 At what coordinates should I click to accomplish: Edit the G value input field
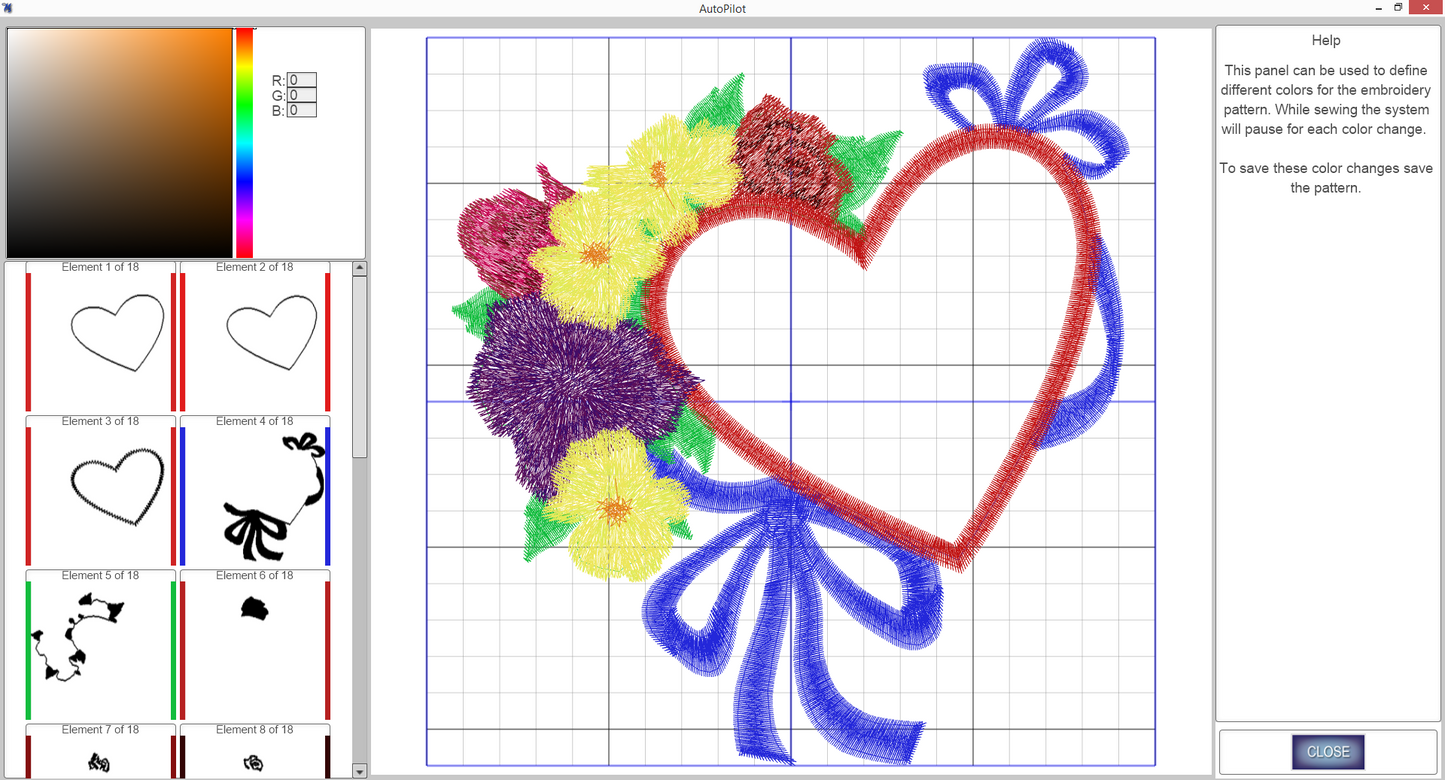[300, 95]
